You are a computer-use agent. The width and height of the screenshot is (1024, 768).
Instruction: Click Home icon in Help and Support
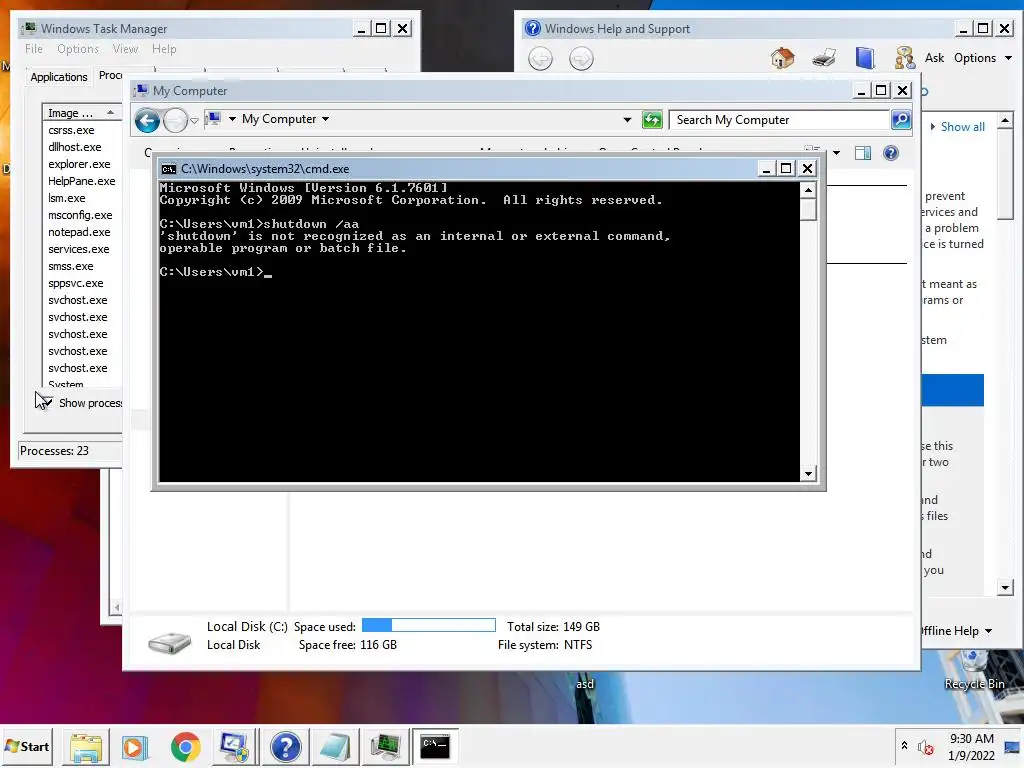[x=782, y=58]
